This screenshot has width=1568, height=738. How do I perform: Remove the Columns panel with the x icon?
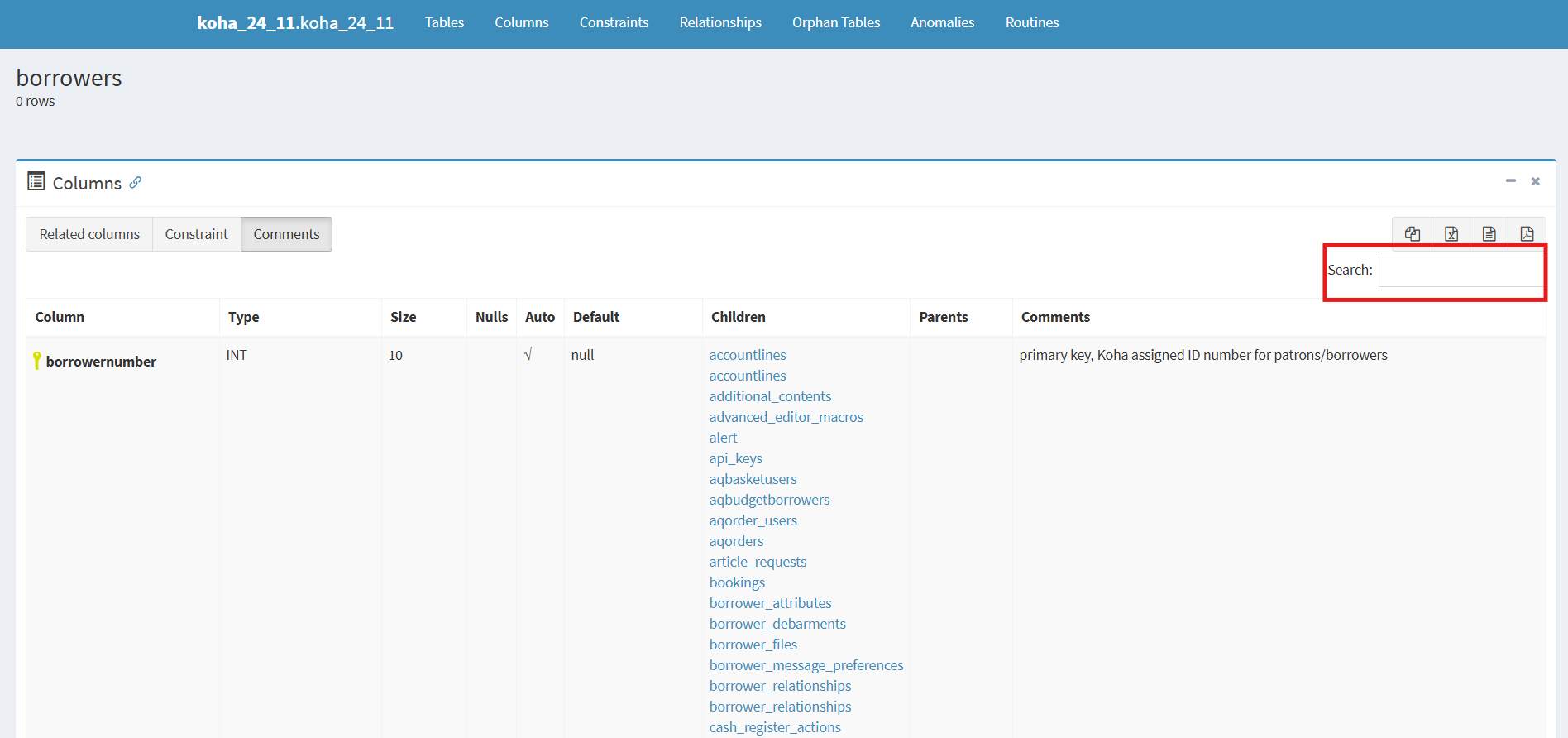(x=1536, y=181)
